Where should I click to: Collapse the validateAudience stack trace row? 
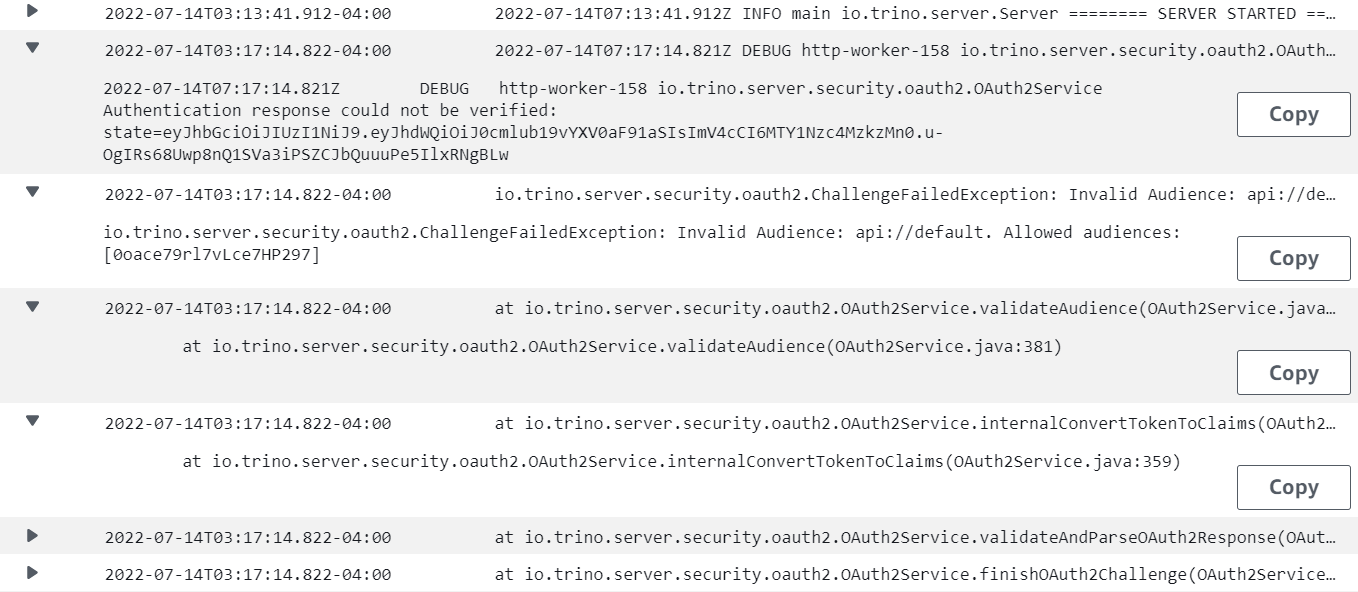click(x=32, y=307)
